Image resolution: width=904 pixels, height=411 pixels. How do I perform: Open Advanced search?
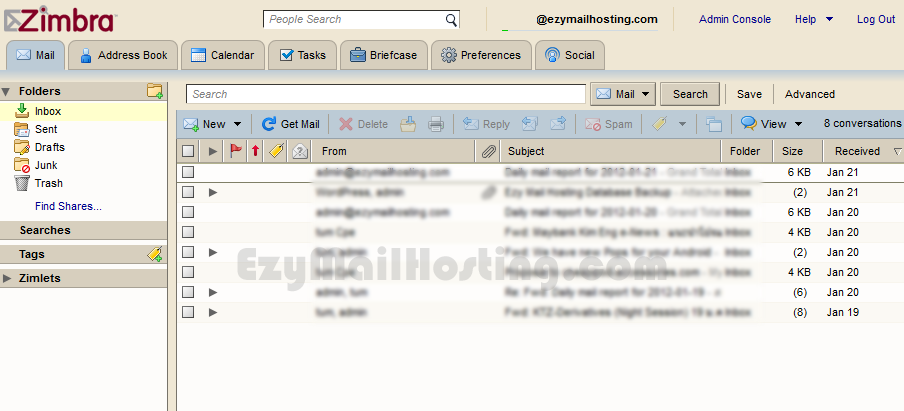pos(809,94)
